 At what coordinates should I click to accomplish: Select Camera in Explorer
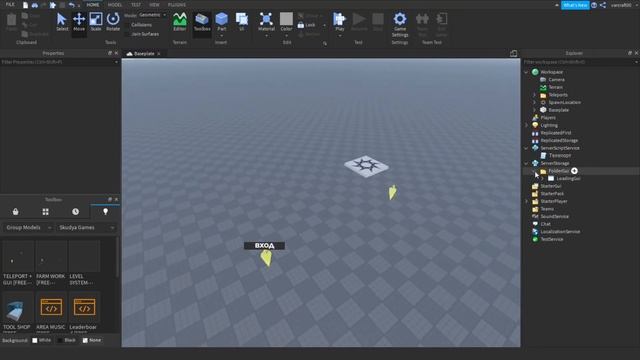click(x=556, y=80)
